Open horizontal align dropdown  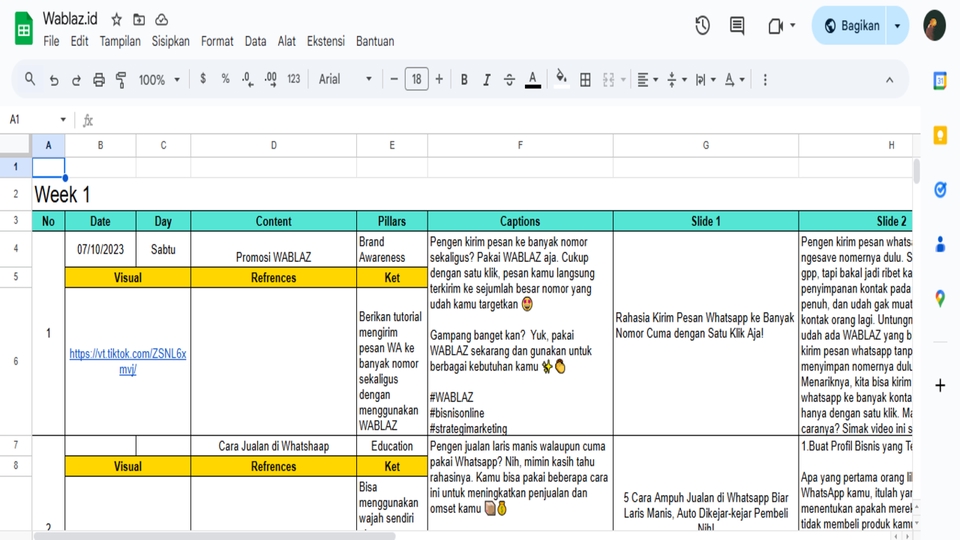tap(648, 80)
